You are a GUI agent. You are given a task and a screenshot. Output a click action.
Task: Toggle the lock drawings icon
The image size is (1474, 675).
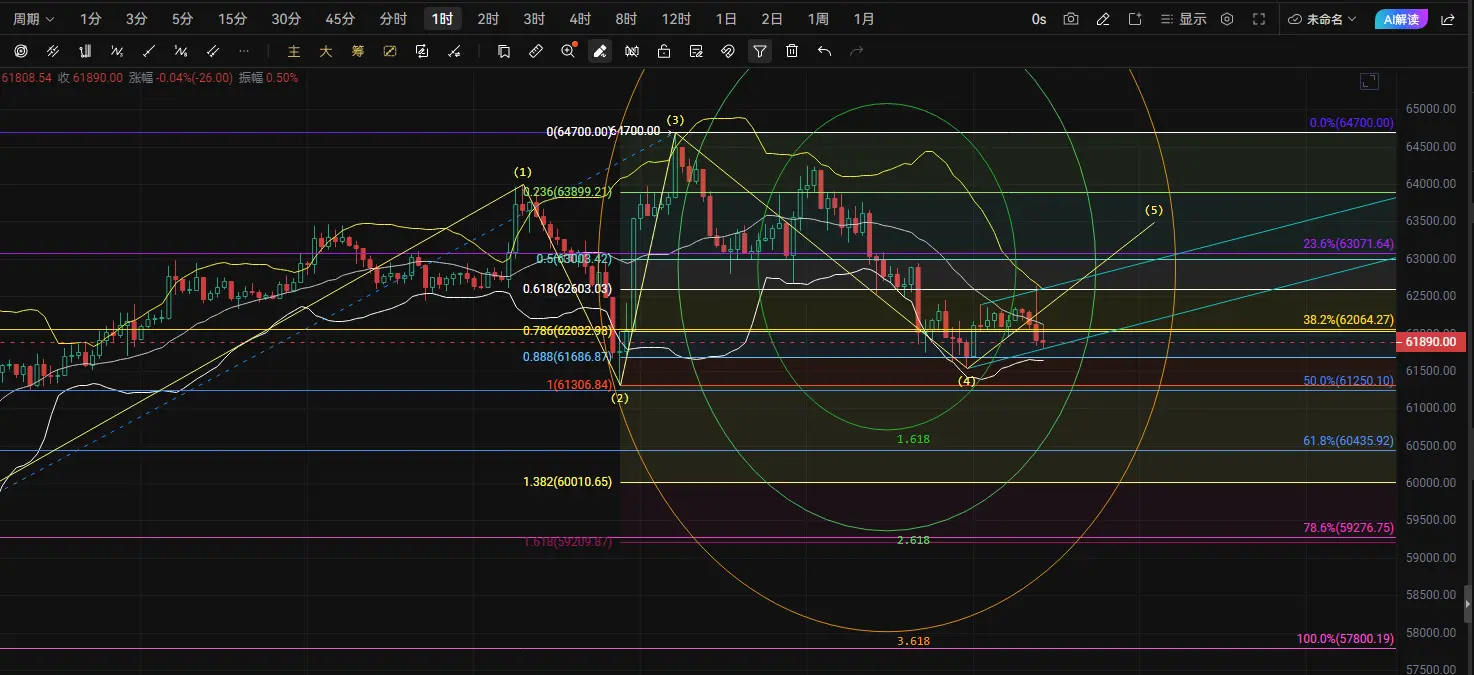[664, 51]
